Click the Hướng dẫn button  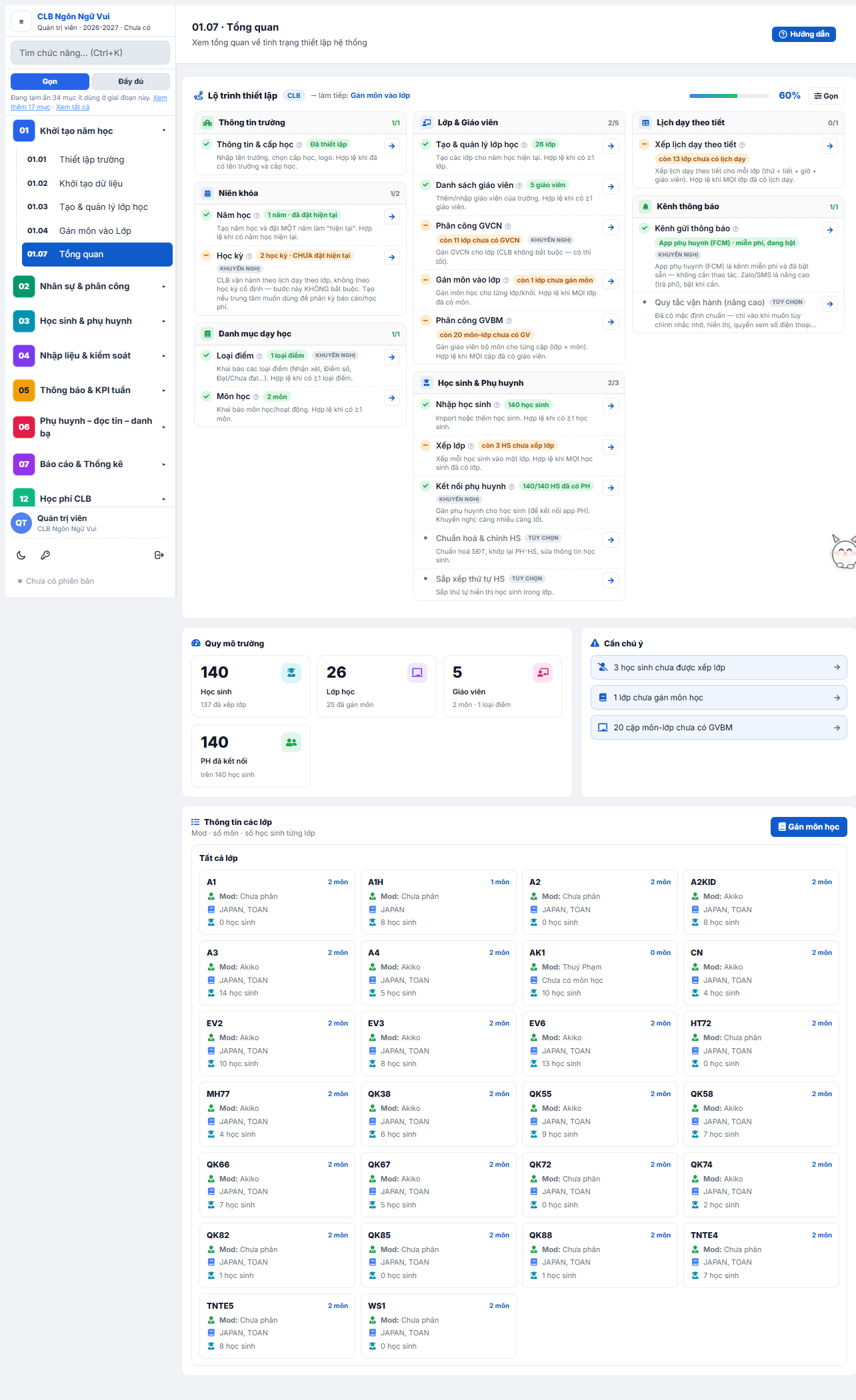click(x=804, y=34)
